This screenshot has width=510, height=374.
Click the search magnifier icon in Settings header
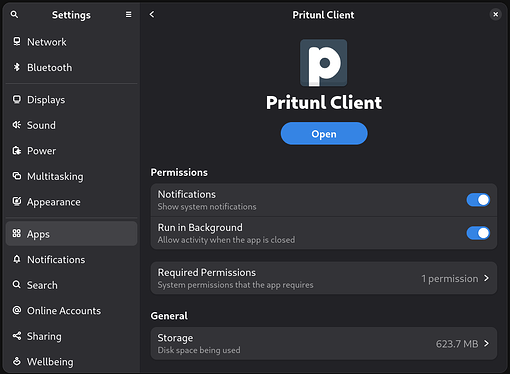pyautogui.click(x=14, y=15)
